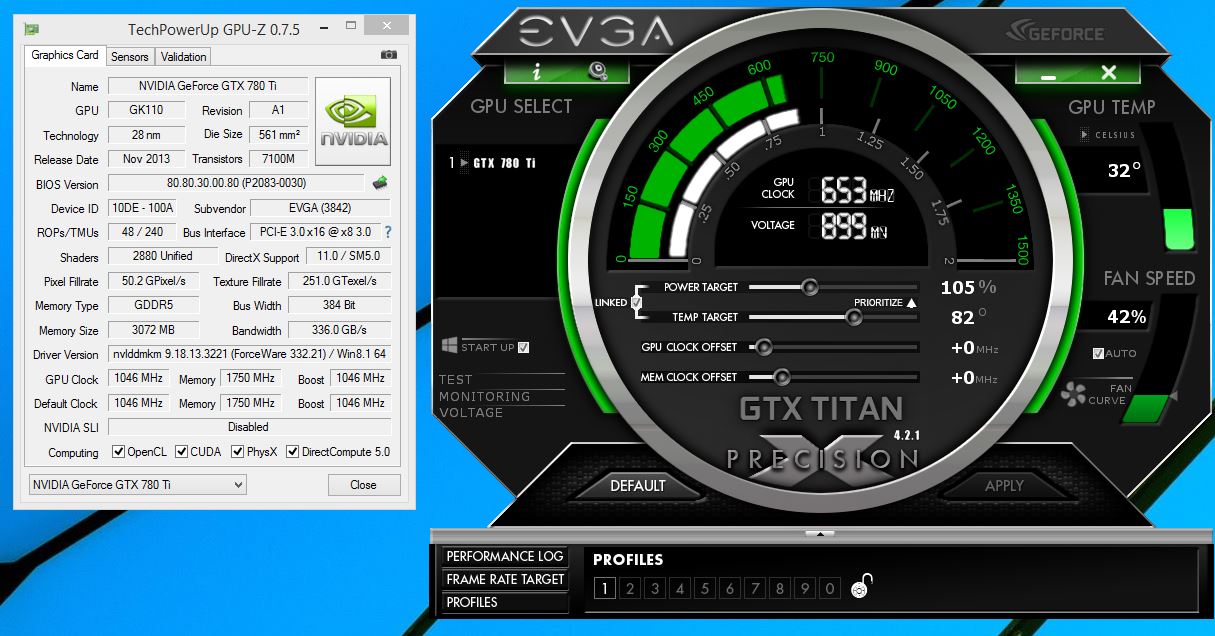Close the EVGA Precision window
1215x636 pixels.
[x=1108, y=72]
